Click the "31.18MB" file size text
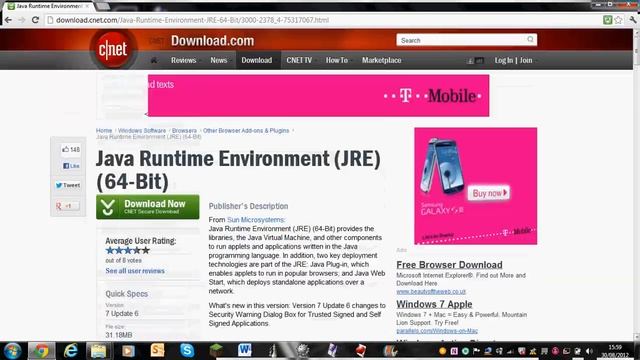640x360 pixels. pyautogui.click(x=119, y=335)
